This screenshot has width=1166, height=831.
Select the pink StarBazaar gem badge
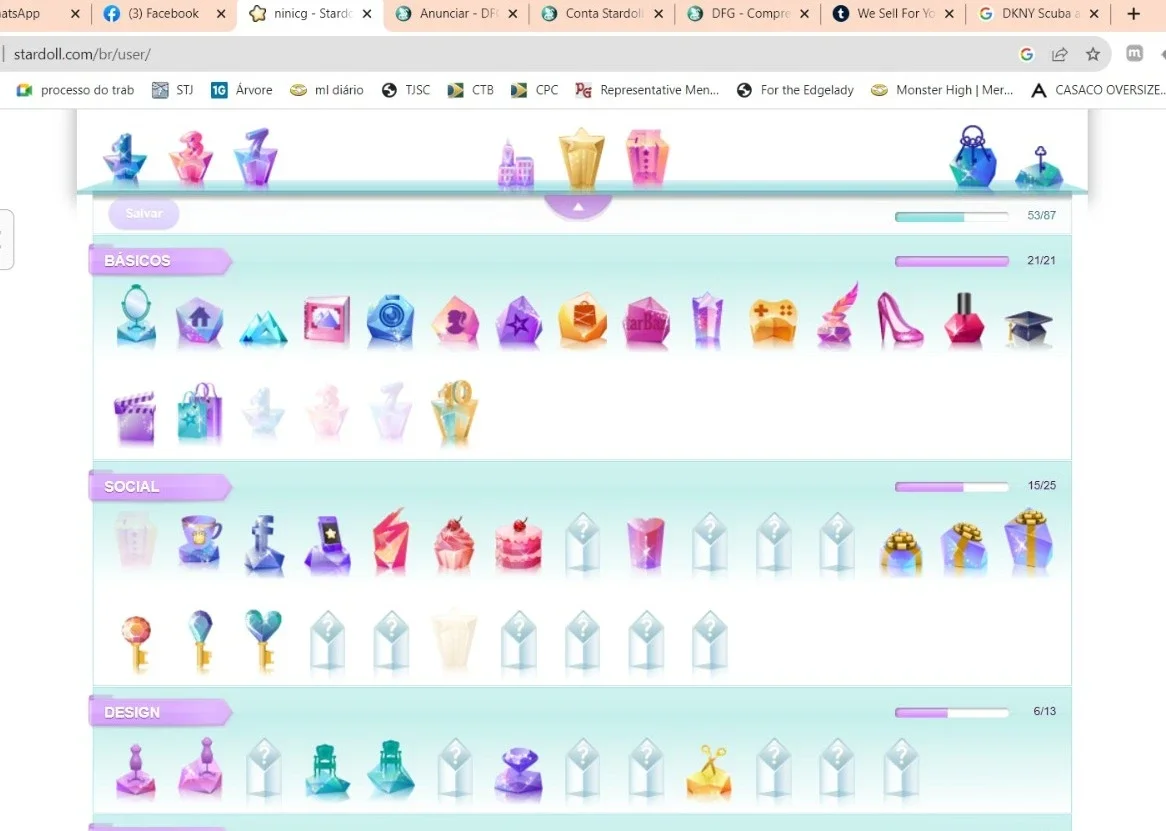pos(647,322)
